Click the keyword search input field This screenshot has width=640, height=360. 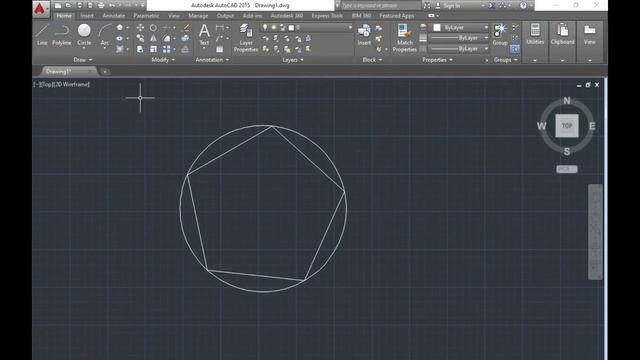380,6
